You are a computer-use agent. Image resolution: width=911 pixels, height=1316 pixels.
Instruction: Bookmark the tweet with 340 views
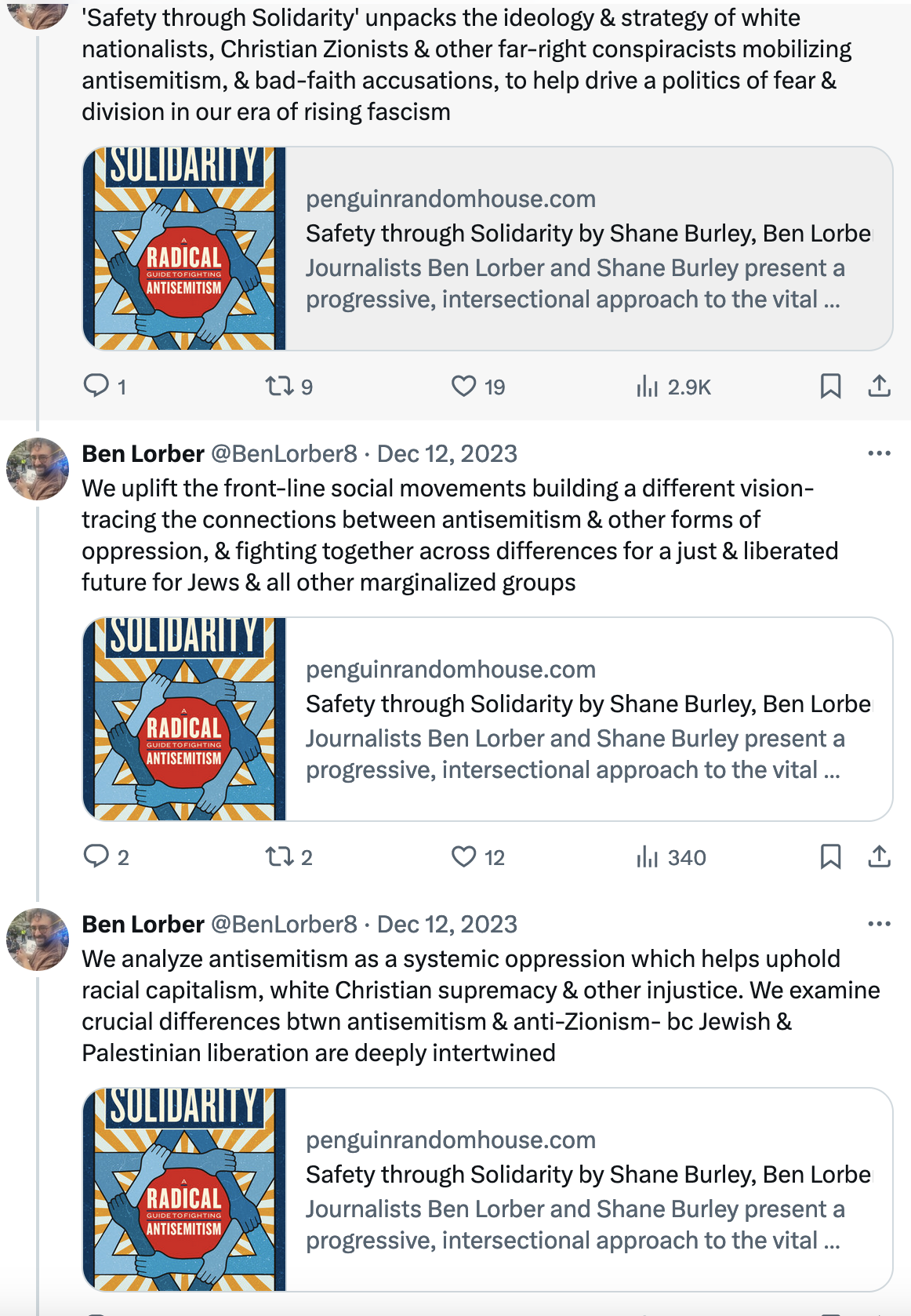coord(830,856)
